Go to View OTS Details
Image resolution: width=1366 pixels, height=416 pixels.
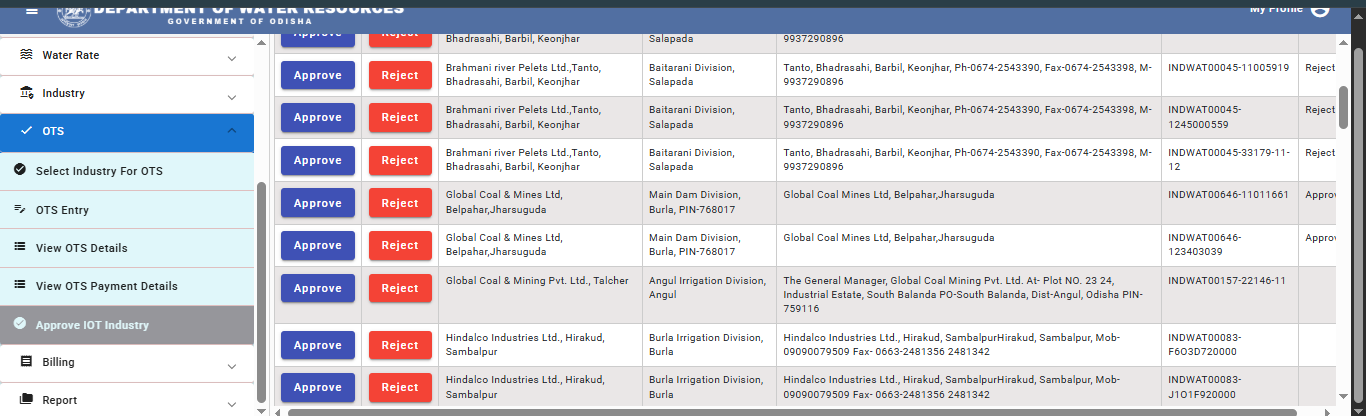click(x=127, y=248)
